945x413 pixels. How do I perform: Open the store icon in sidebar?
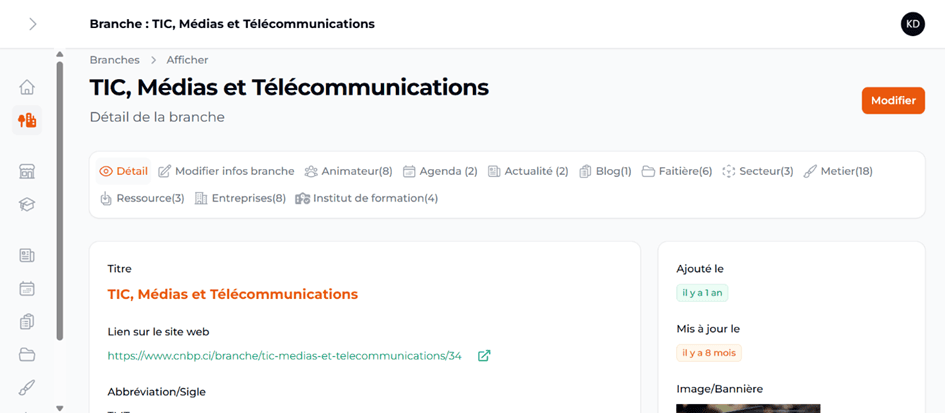[27, 171]
